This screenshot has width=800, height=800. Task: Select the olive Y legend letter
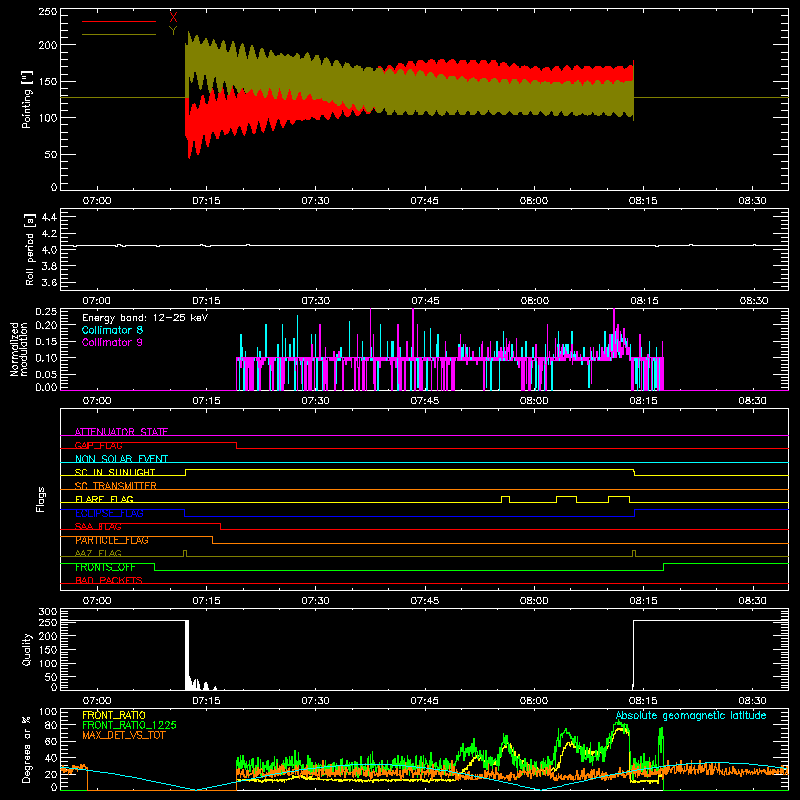(173, 31)
